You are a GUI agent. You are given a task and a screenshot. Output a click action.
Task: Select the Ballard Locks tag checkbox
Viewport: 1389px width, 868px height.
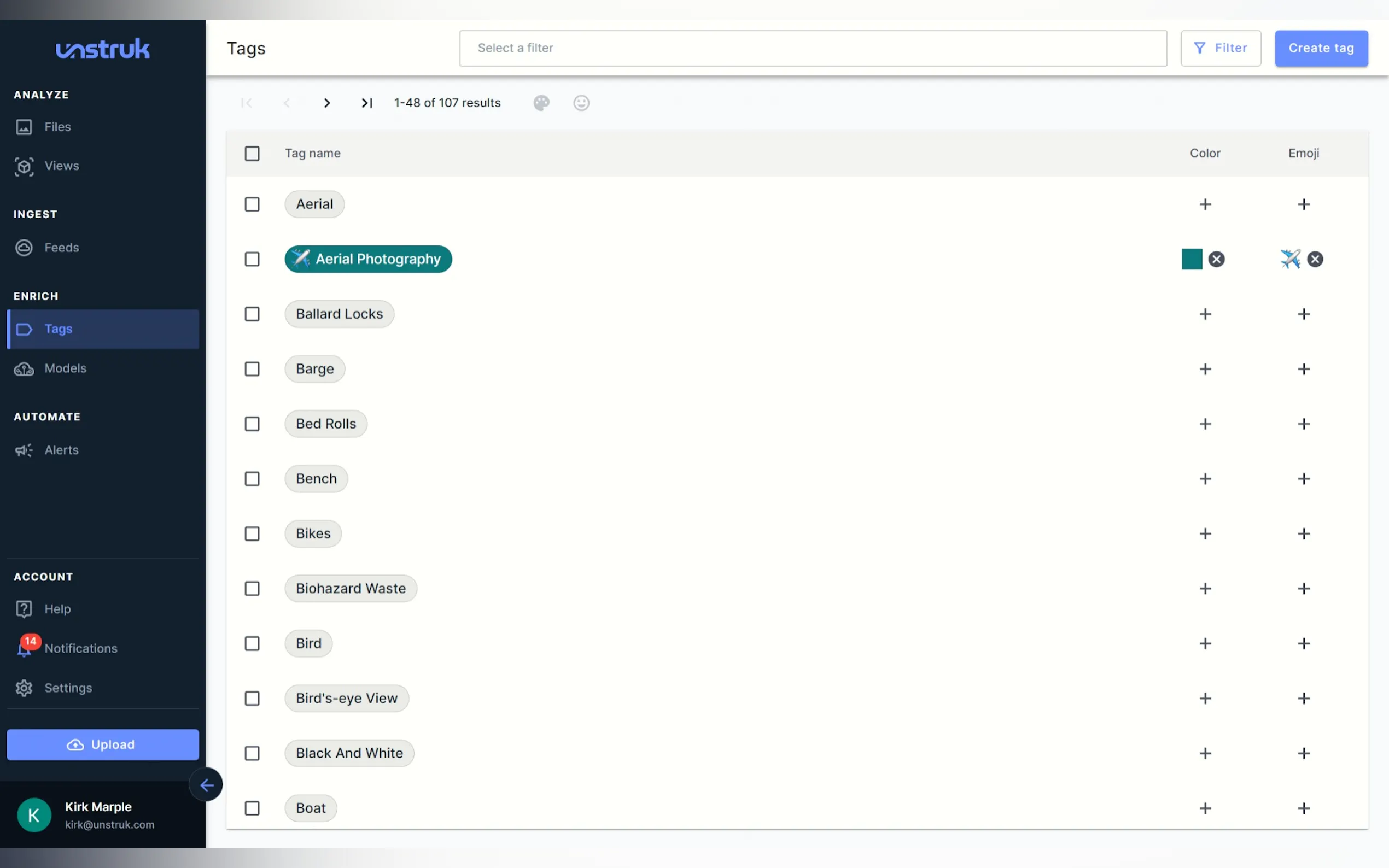point(252,314)
